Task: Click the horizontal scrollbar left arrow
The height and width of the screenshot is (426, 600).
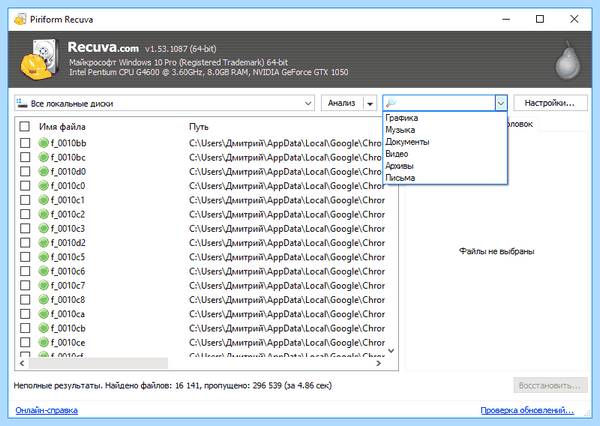Action: point(22,363)
